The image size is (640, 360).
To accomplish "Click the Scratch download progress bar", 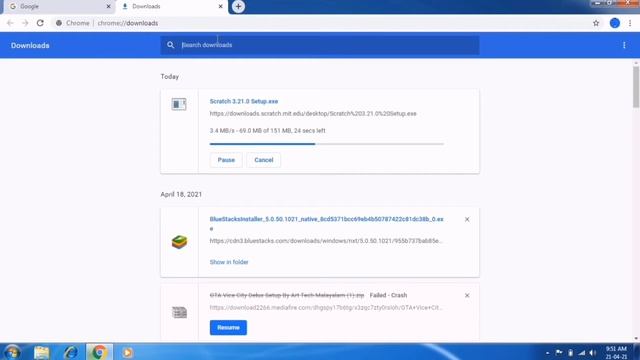I will pos(327,144).
